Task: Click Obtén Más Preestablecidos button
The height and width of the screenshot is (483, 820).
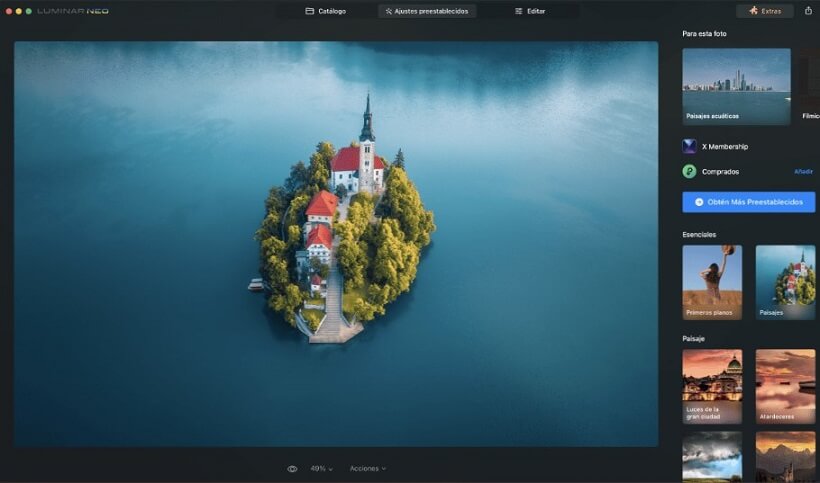Action: pyautogui.click(x=748, y=202)
